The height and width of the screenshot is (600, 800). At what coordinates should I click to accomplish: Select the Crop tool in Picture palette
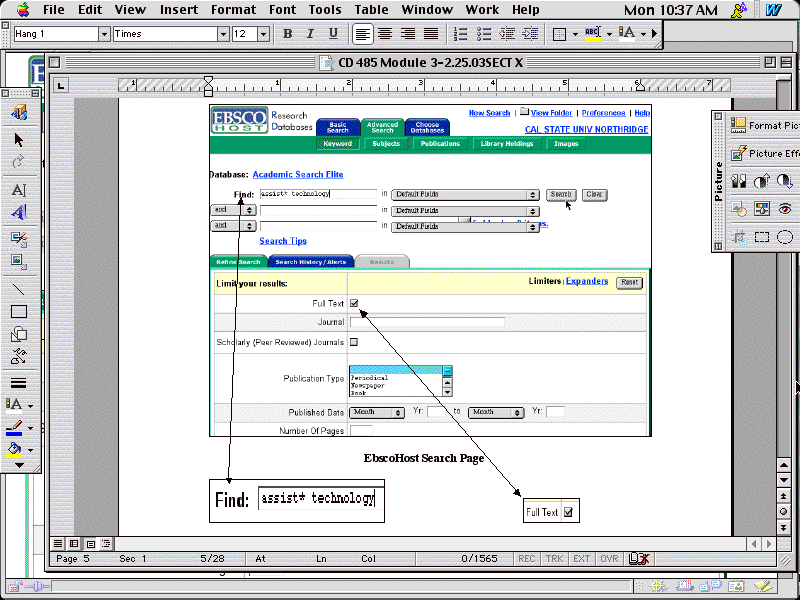[x=738, y=237]
